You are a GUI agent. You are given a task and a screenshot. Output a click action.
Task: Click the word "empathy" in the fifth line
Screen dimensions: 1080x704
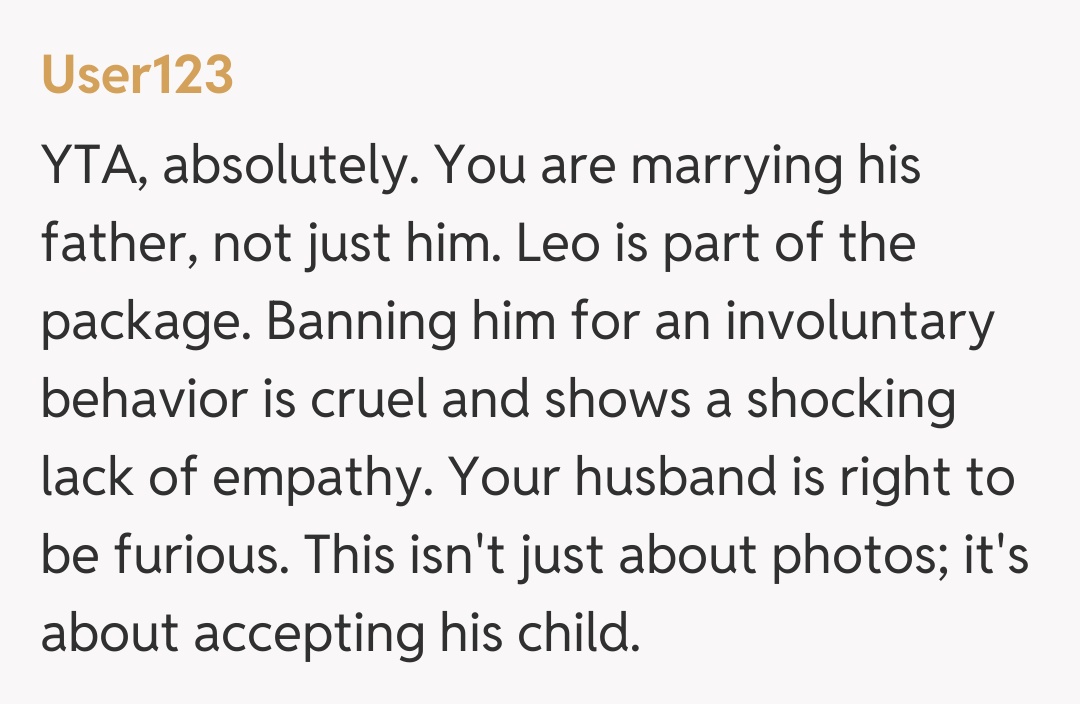[x=310, y=478]
